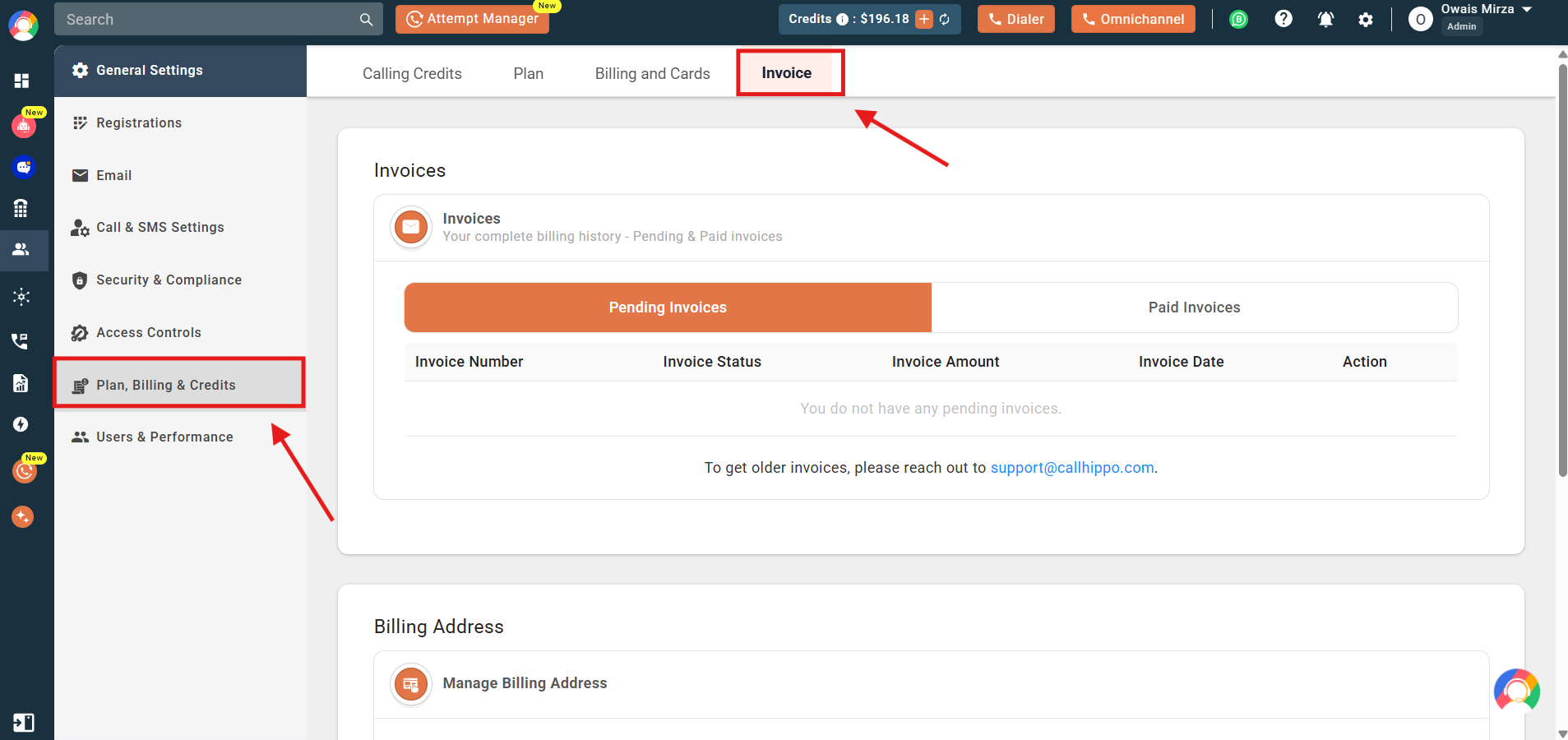Switch to the Billing and Cards tab

click(x=653, y=73)
